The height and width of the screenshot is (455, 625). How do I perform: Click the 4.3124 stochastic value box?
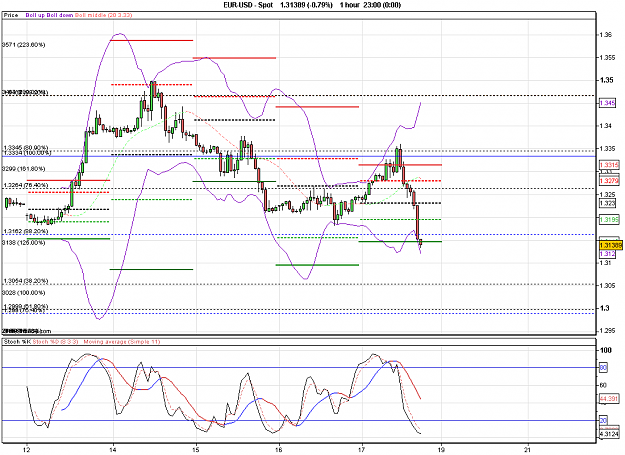click(609, 434)
